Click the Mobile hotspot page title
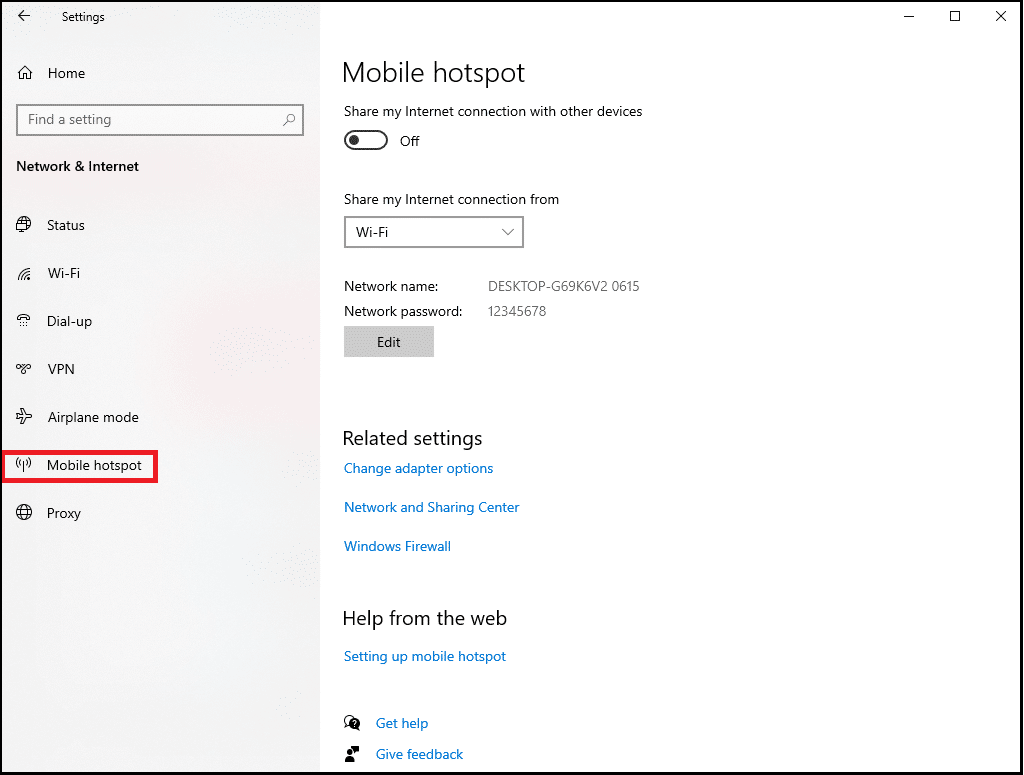Viewport: 1024px width, 775px height. click(x=433, y=72)
